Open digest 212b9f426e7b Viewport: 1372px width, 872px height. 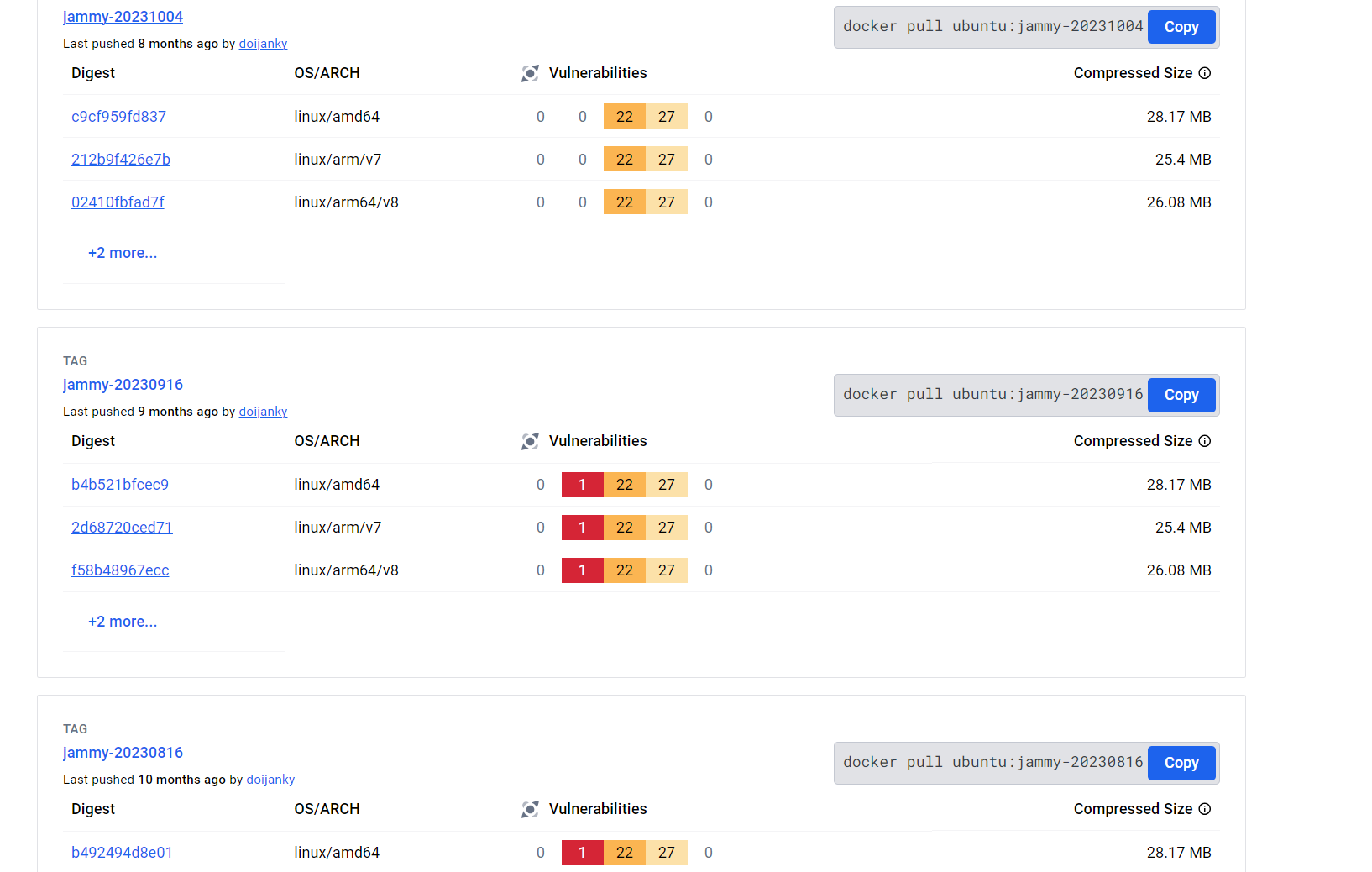coord(121,160)
